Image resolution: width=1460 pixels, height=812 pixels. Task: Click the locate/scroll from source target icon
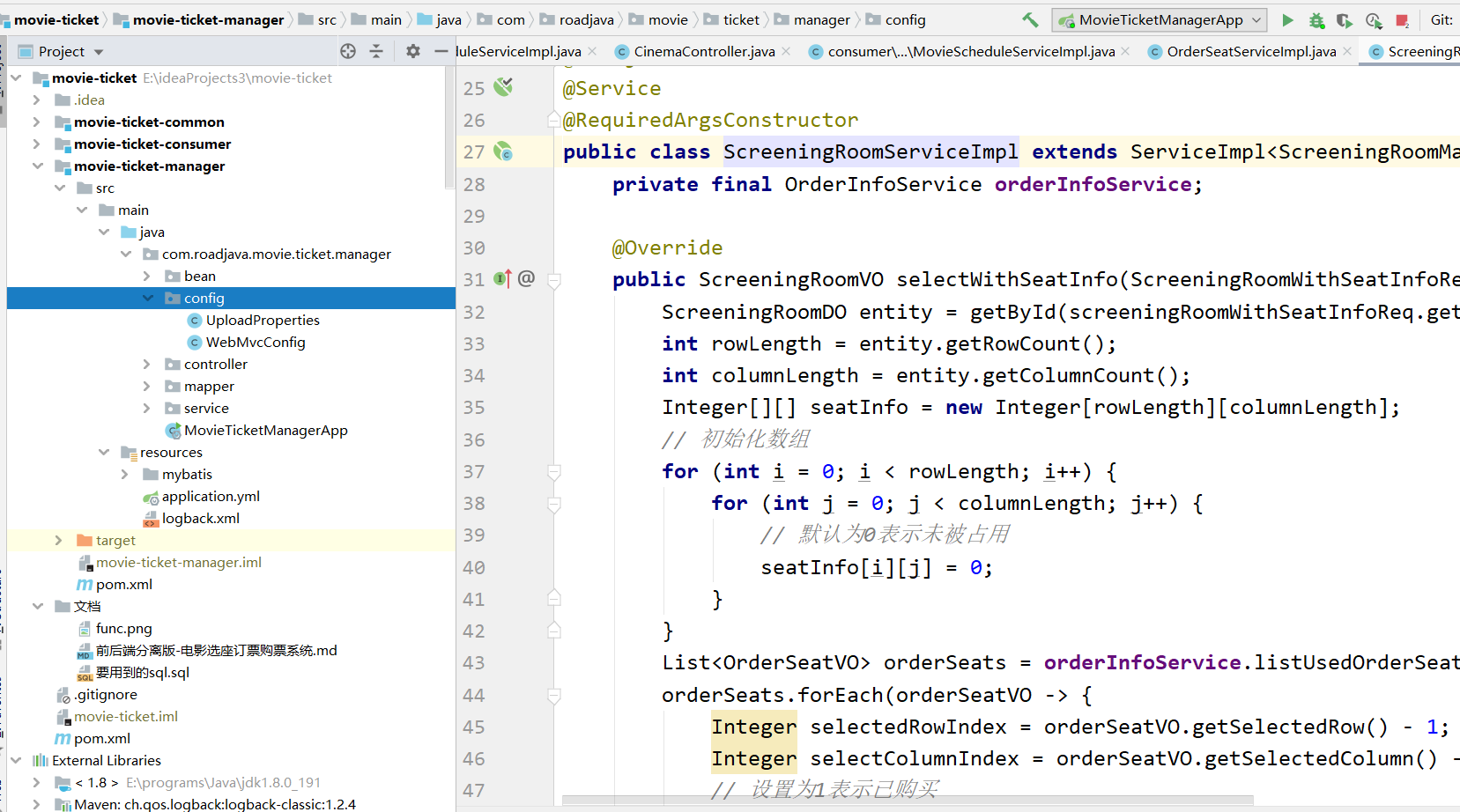tap(348, 51)
